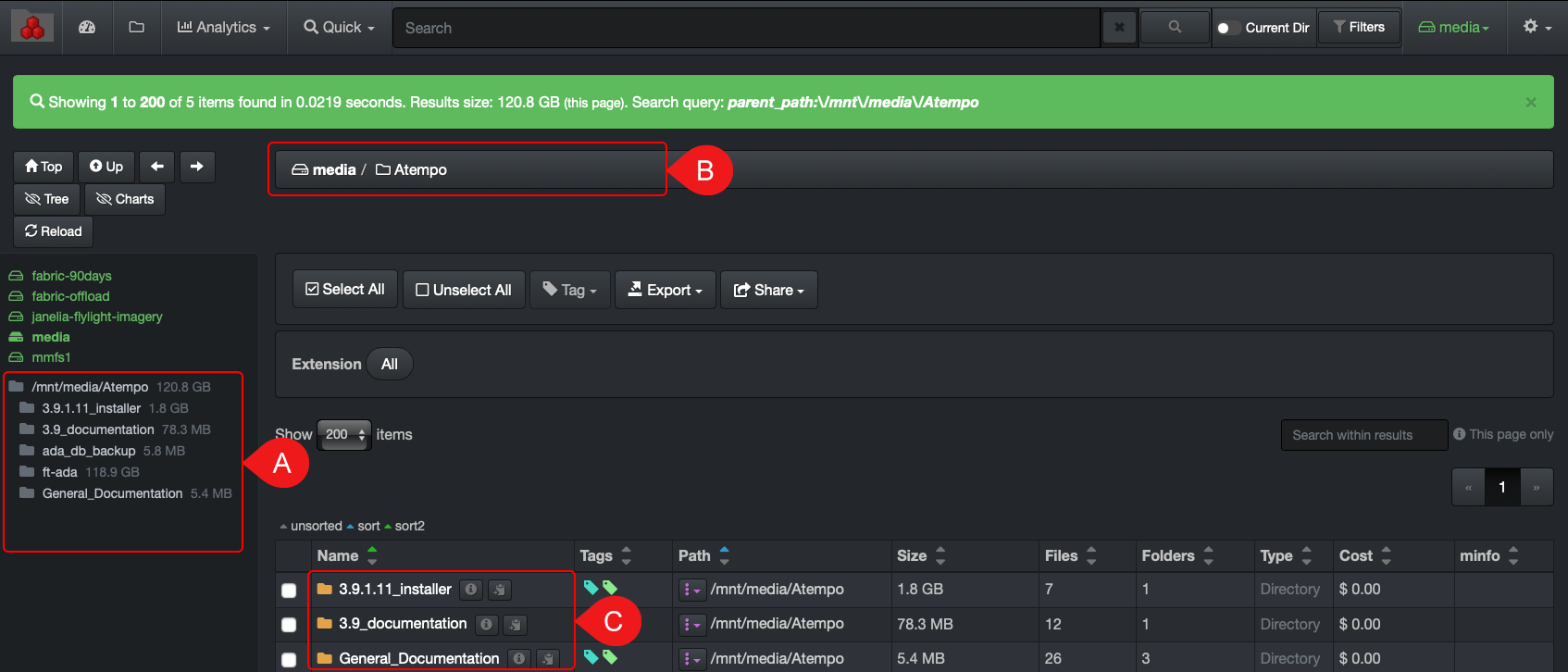This screenshot has height=672, width=1568.
Task: Click the Search within results field
Action: tap(1363, 435)
